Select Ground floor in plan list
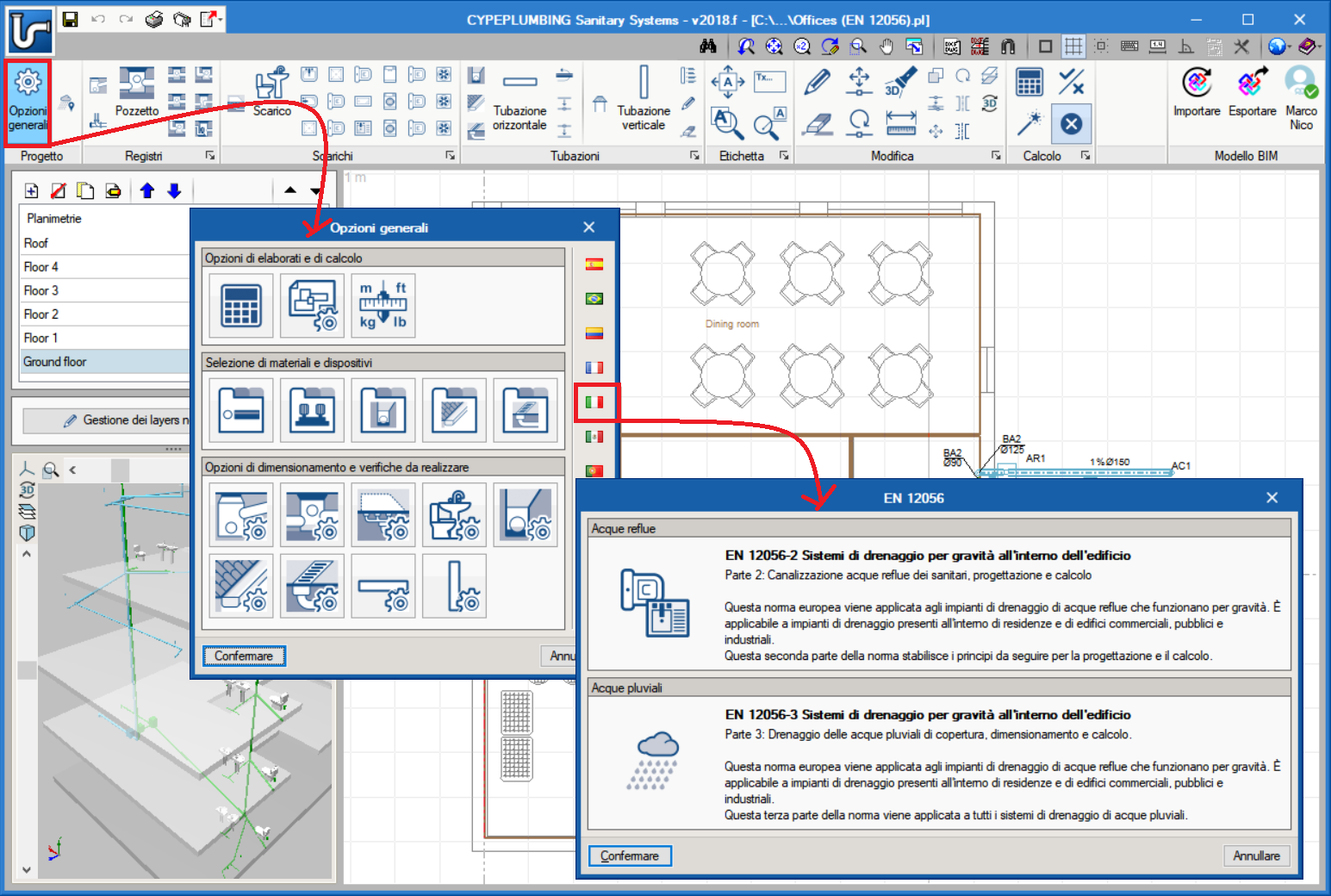 pos(105,362)
